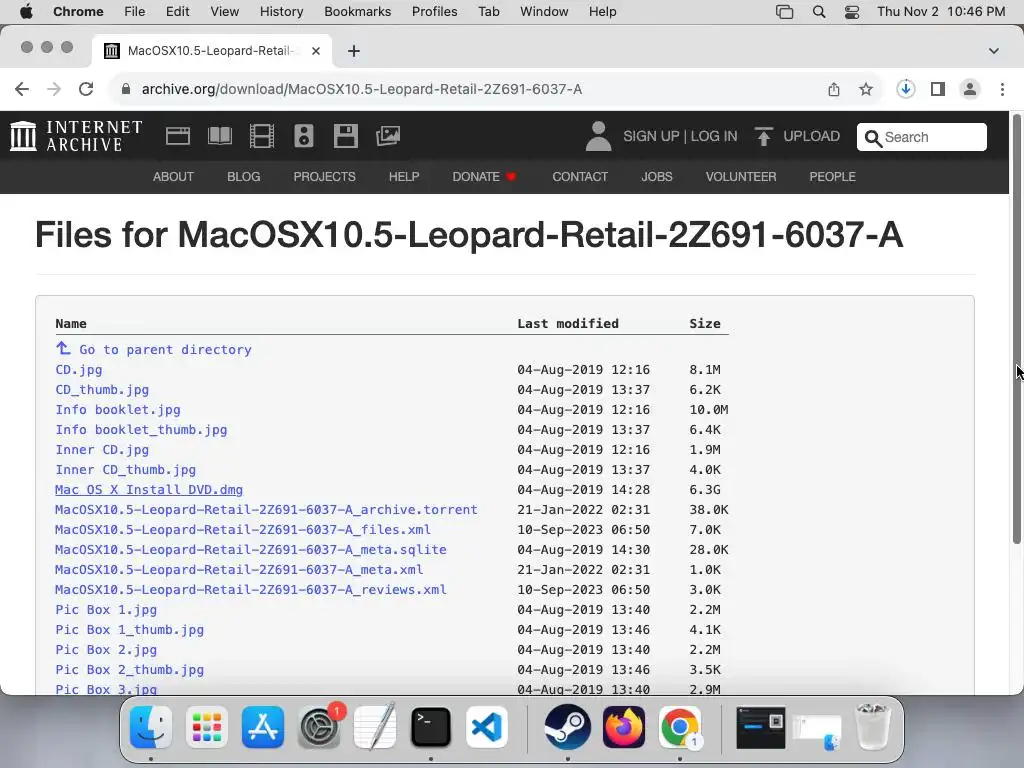The width and height of the screenshot is (1024, 768).
Task: Open the DONATE link
Action: [484, 177]
